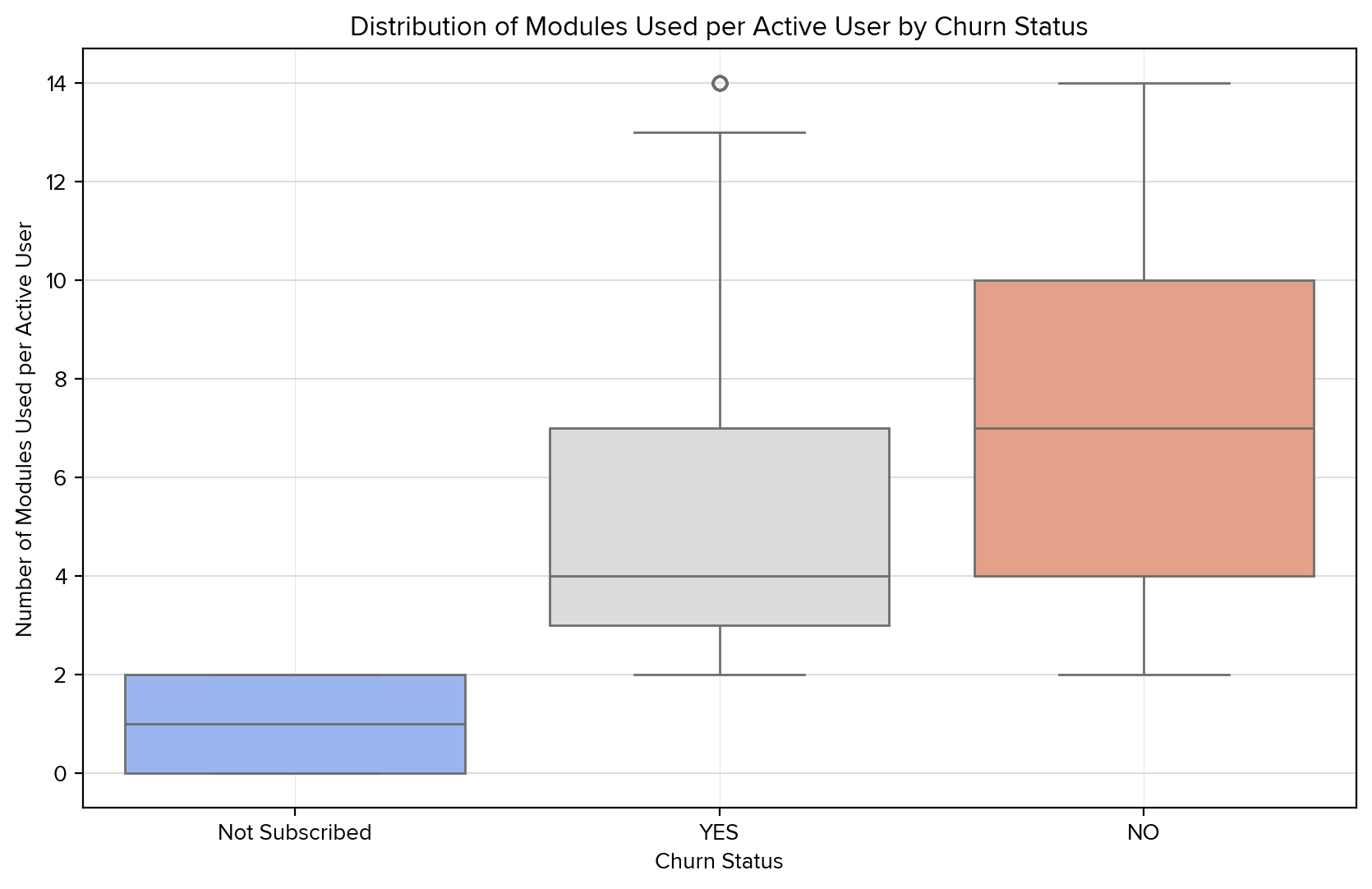Click the chart title text
Image resolution: width=1372 pixels, height=889 pixels.
718,27
